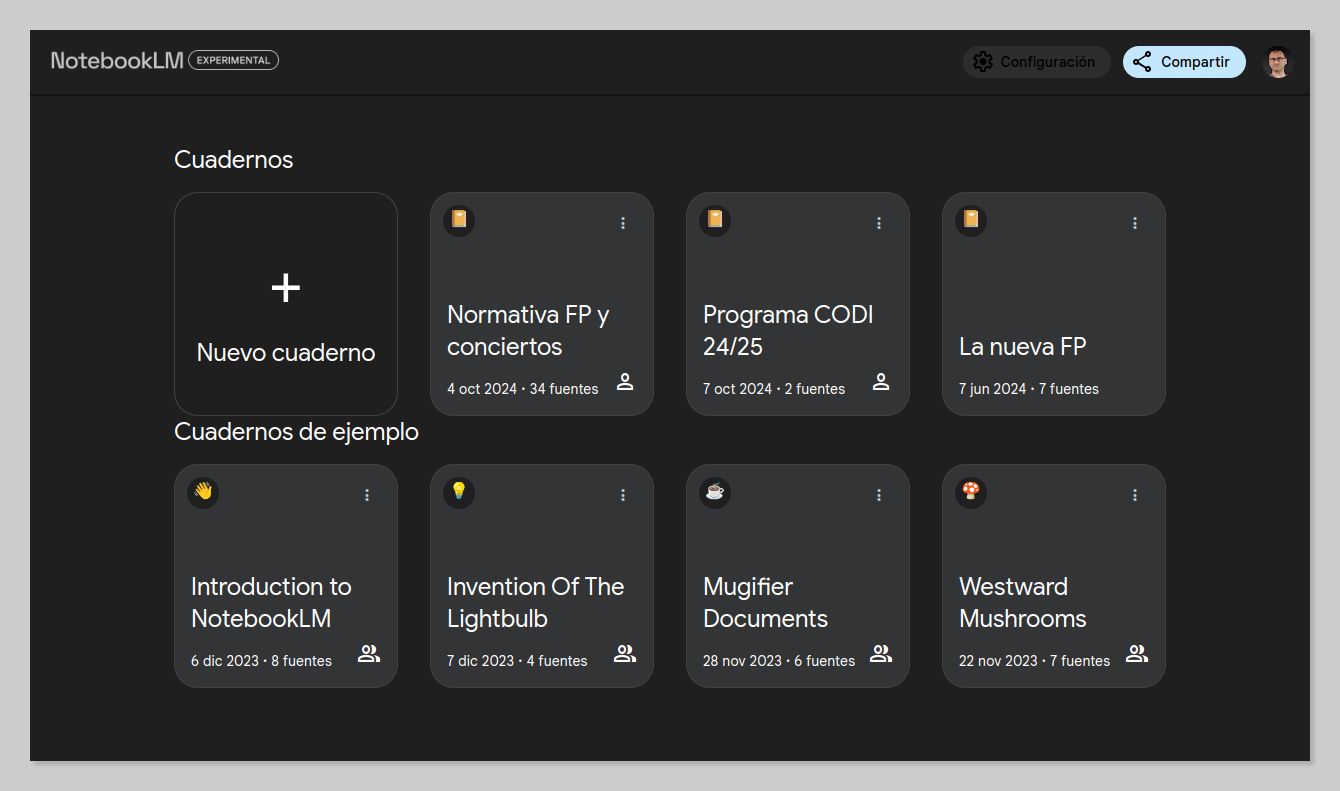The image size is (1340, 791).
Task: Open the La nueva FP notebook
Action: pos(1054,304)
